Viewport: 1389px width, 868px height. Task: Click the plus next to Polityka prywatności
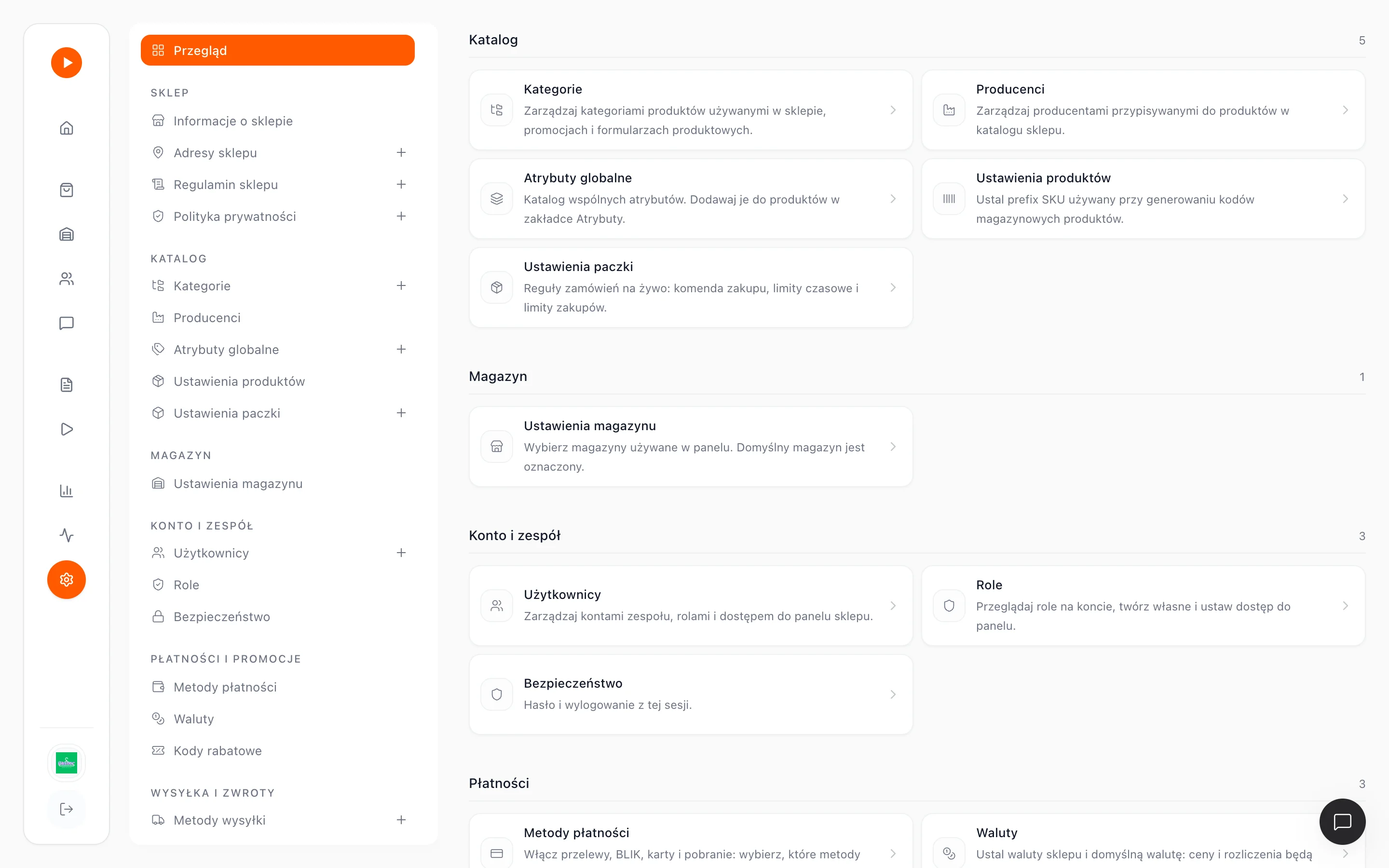(401, 217)
